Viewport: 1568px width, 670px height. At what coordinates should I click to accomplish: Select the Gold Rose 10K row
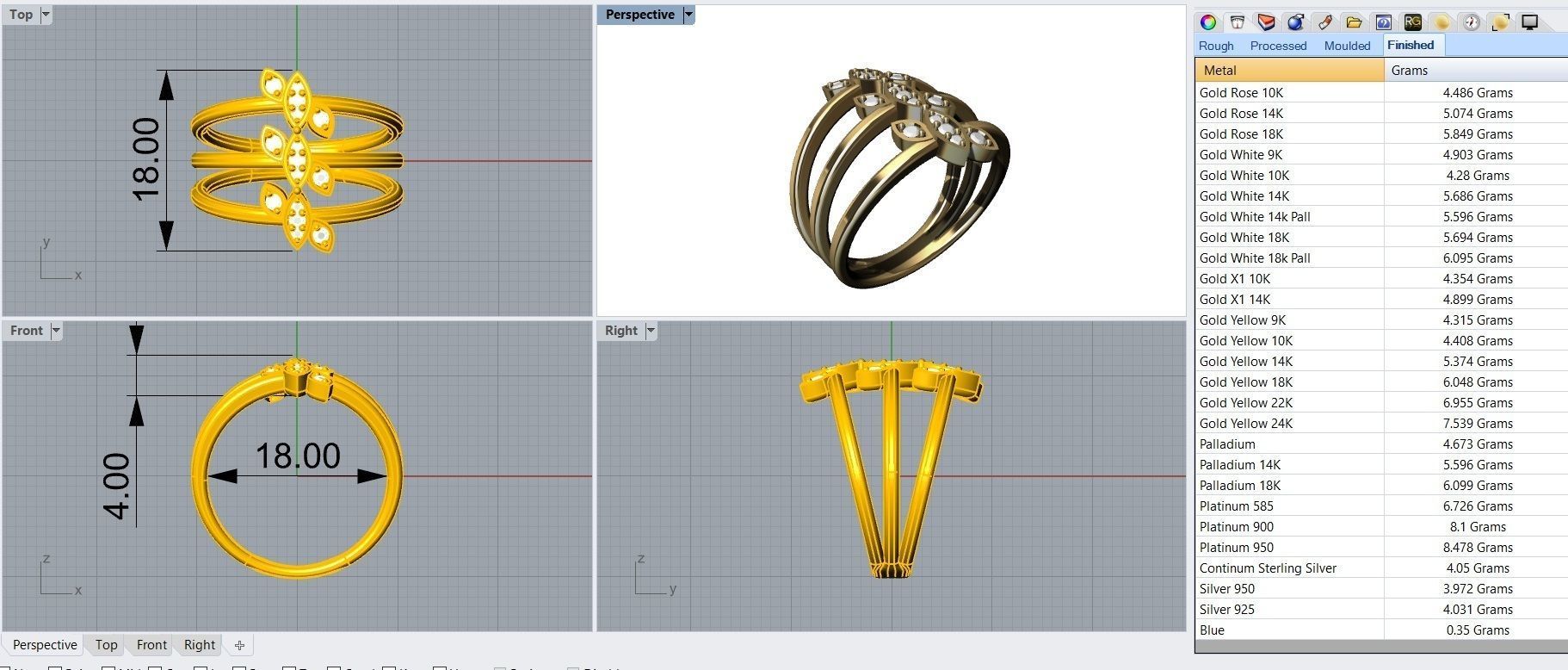(x=1381, y=92)
